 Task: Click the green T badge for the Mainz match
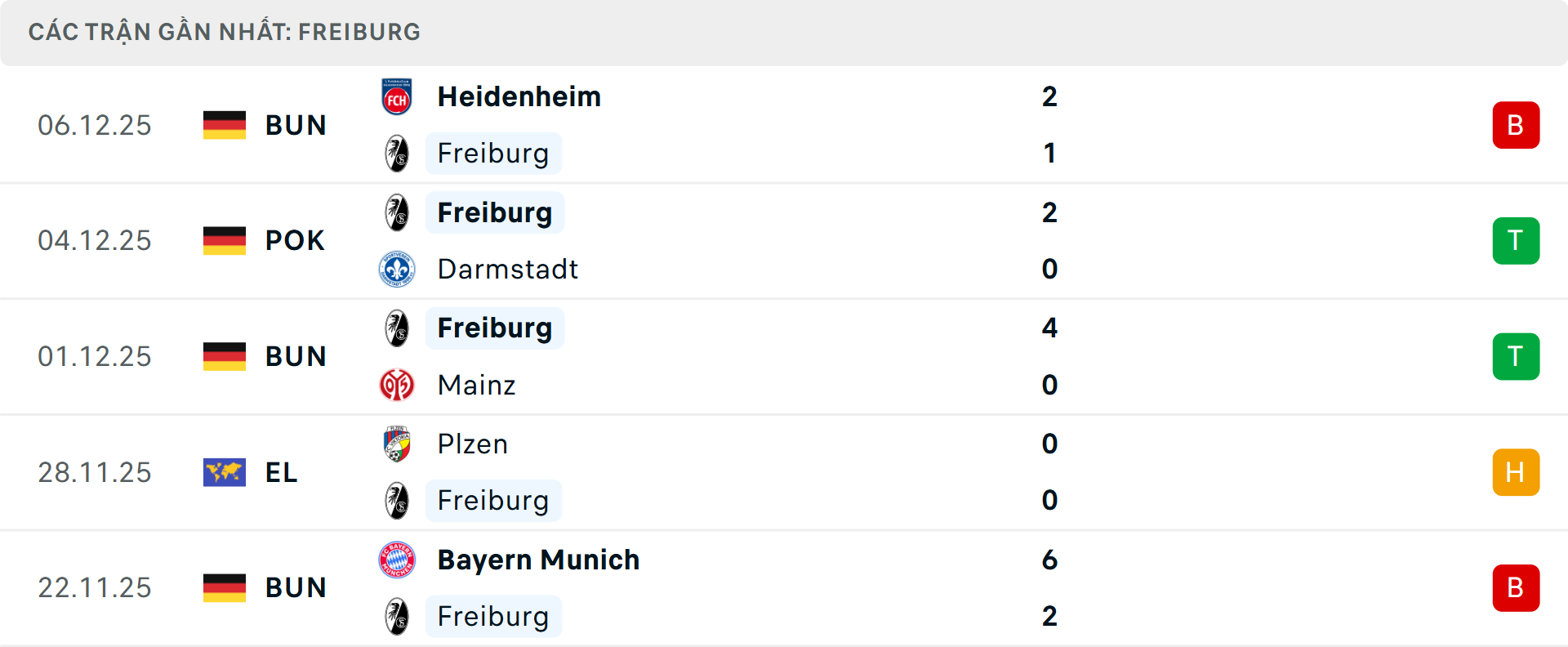[1516, 356]
